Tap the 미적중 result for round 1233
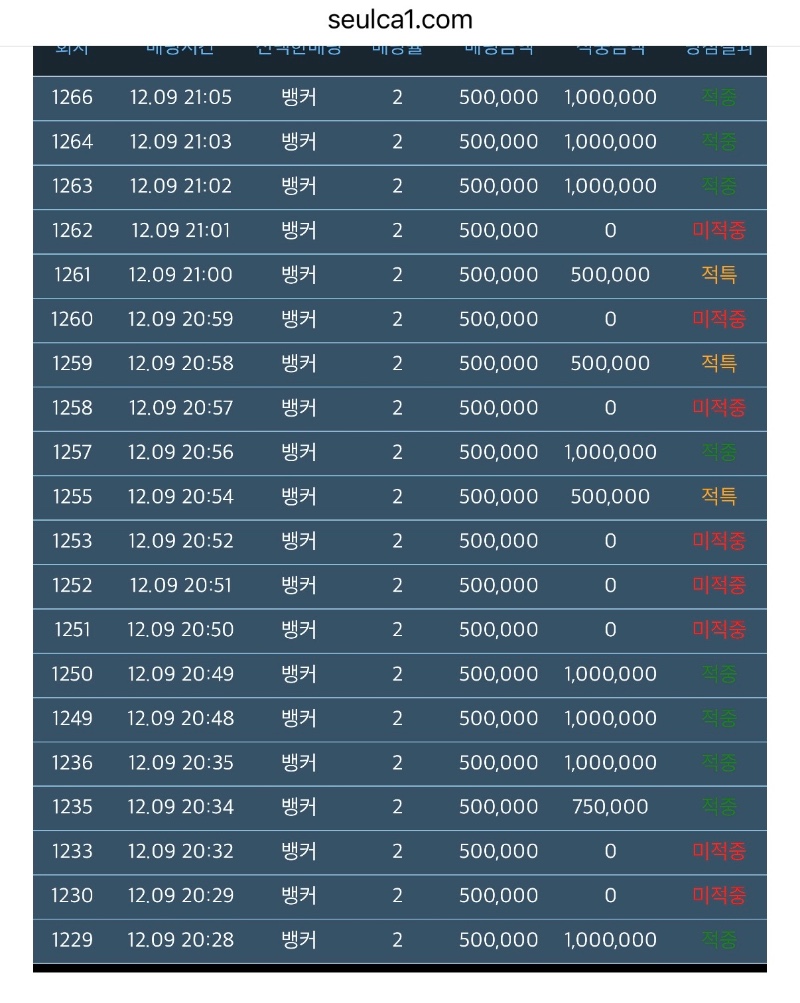Viewport: 800px width, 1003px height. (719, 851)
